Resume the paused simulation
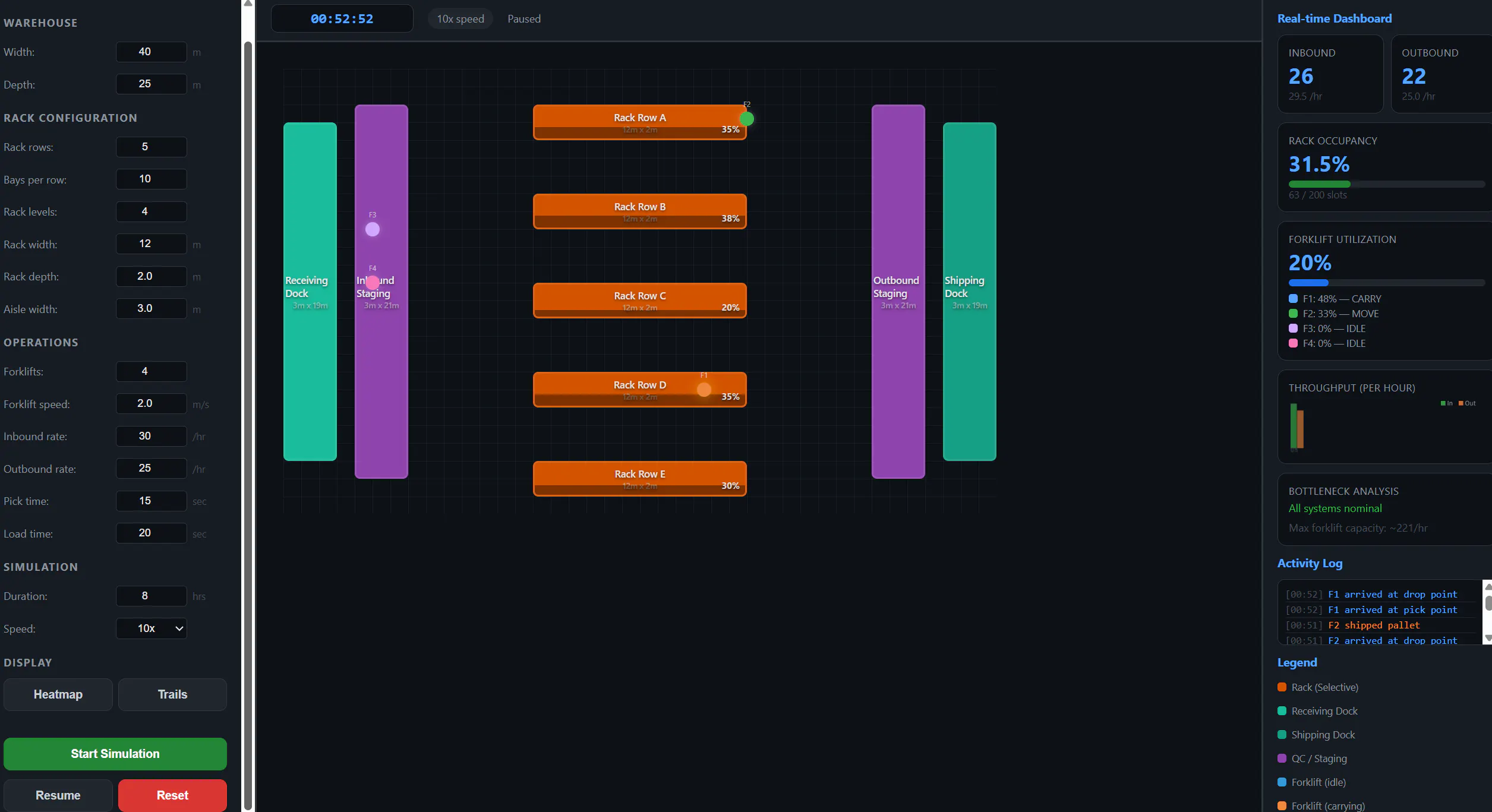This screenshot has width=1492, height=812. tap(58, 795)
